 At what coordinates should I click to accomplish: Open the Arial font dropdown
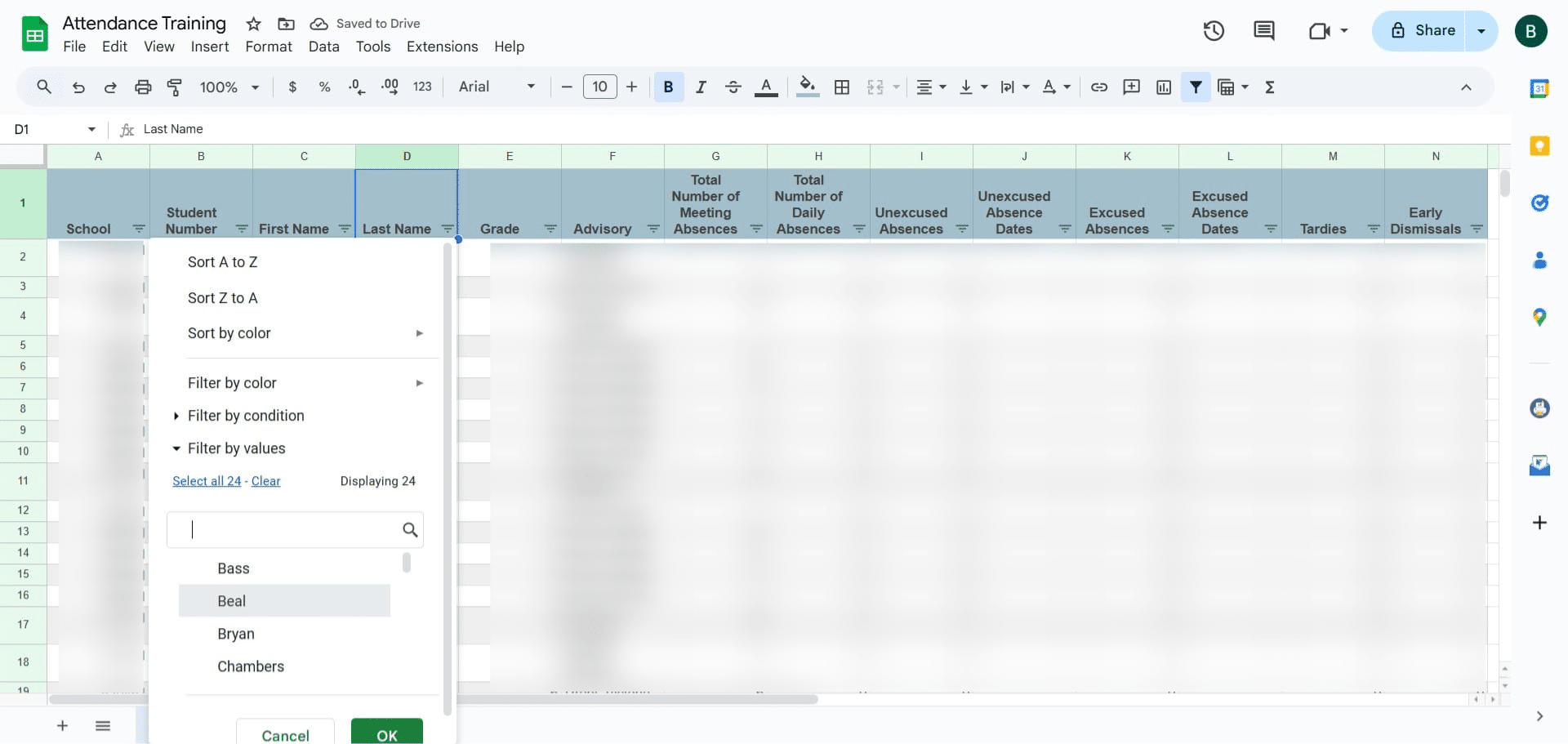[497, 87]
